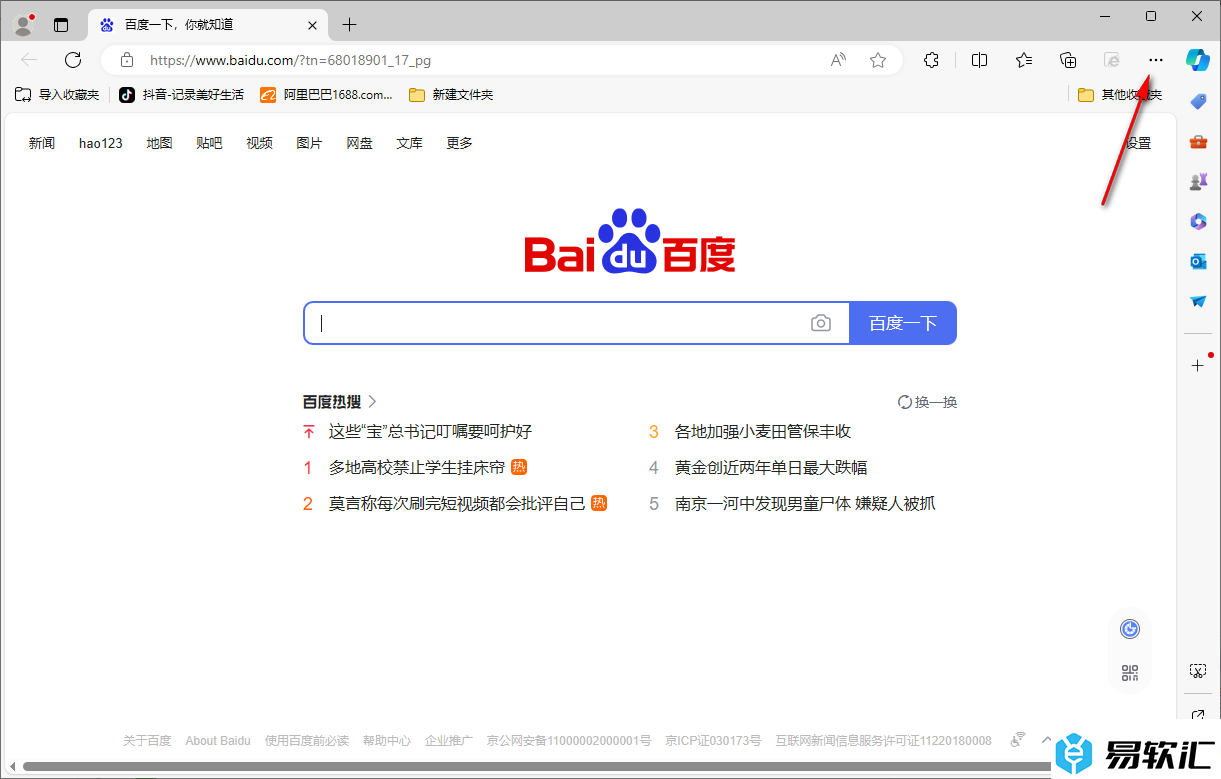
Task: Open 黄金创近两年单日最大跌幅 headline
Action: click(x=771, y=468)
